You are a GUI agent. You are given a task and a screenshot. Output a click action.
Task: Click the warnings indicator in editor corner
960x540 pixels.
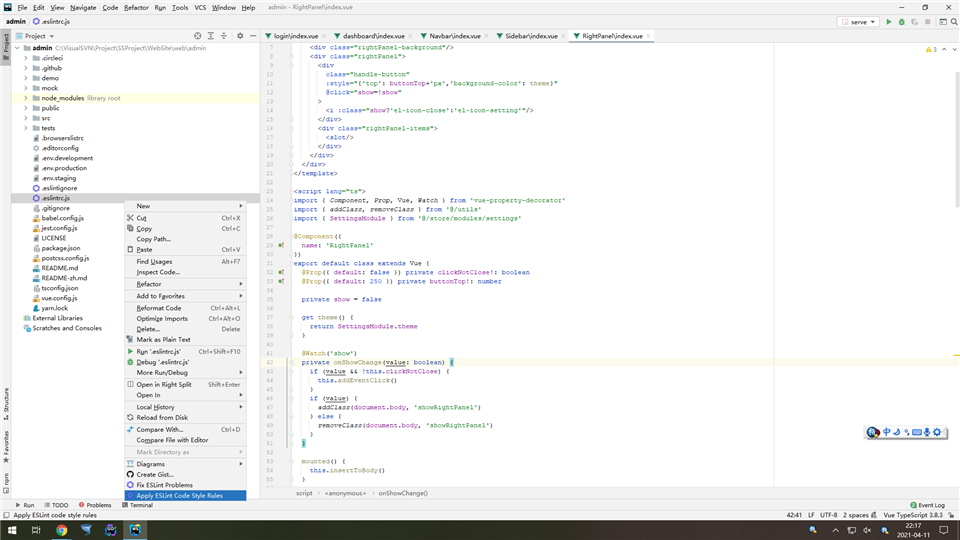click(x=931, y=49)
